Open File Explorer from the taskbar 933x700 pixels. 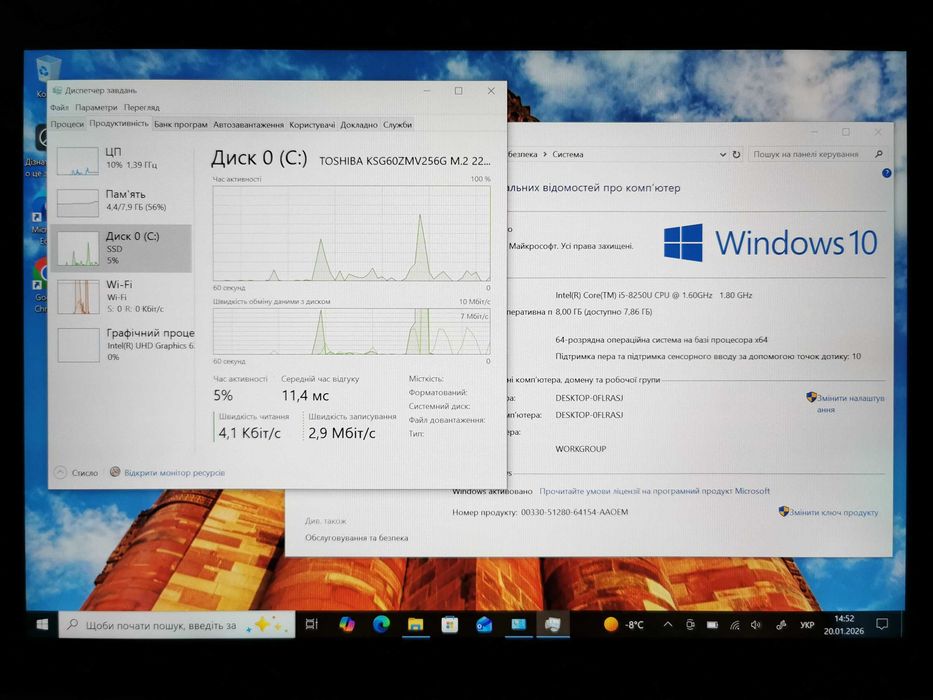415,624
